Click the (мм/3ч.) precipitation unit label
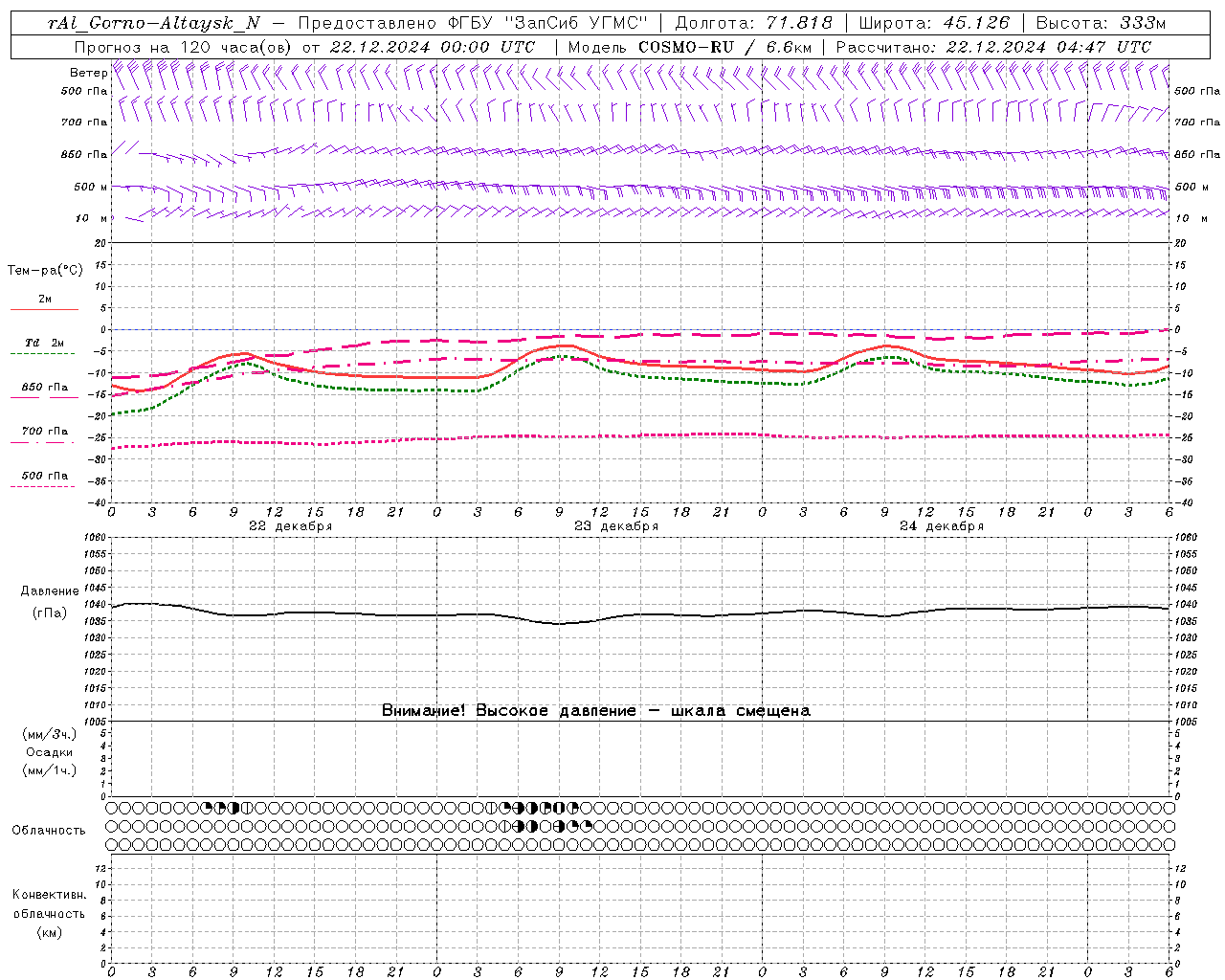This screenshot has width=1225, height=980. coord(50,734)
